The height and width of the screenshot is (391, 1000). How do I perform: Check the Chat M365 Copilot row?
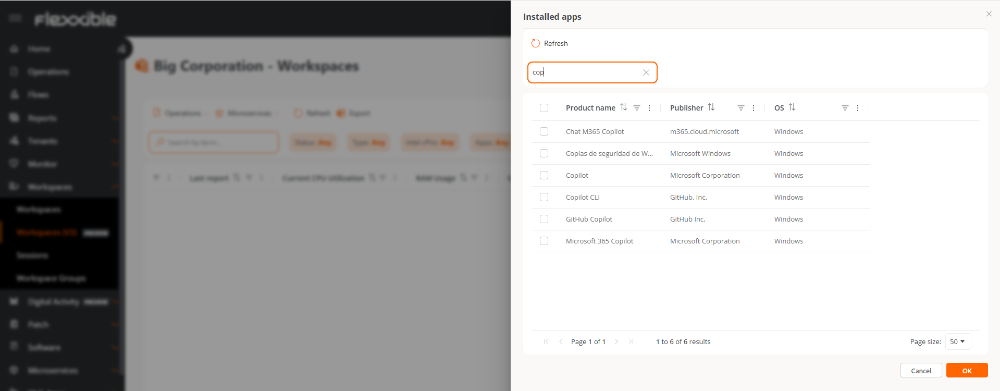point(544,131)
